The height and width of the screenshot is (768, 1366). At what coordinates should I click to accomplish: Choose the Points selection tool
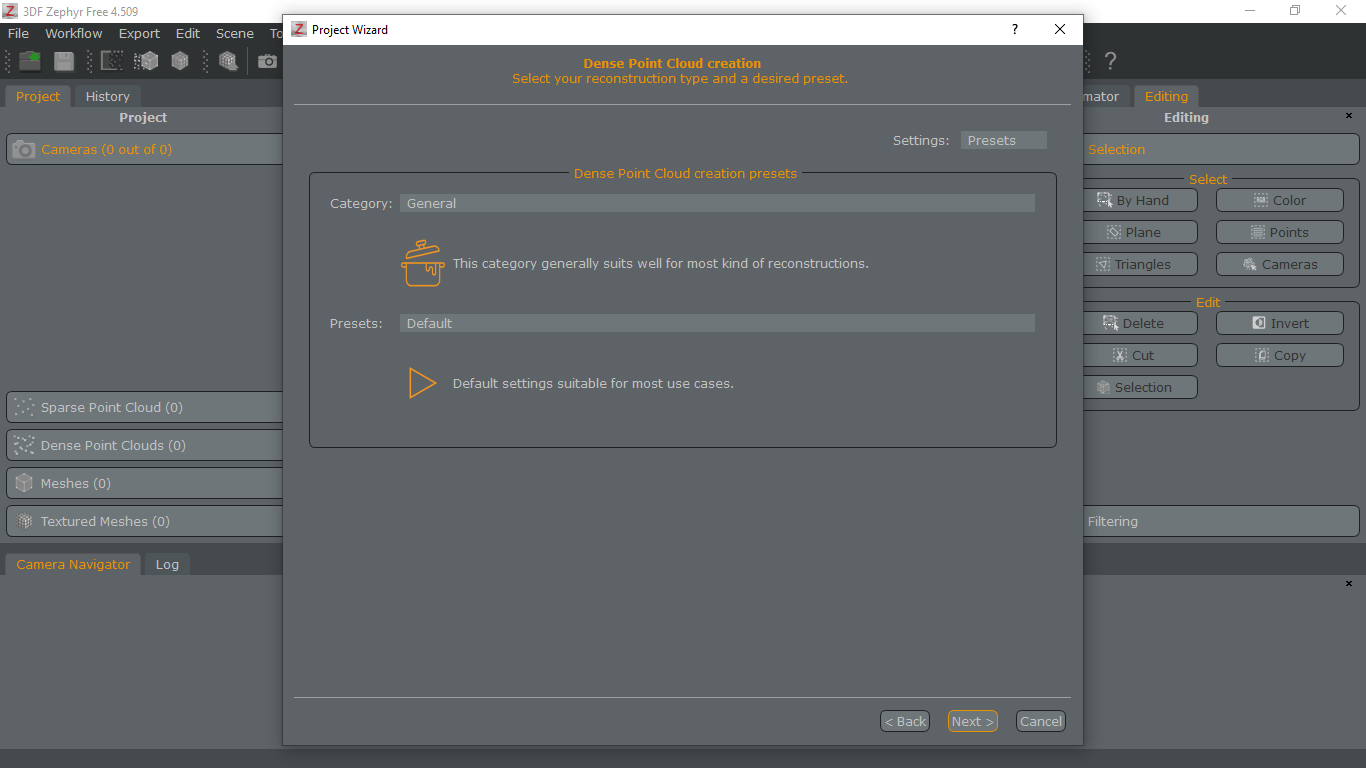click(x=1279, y=232)
